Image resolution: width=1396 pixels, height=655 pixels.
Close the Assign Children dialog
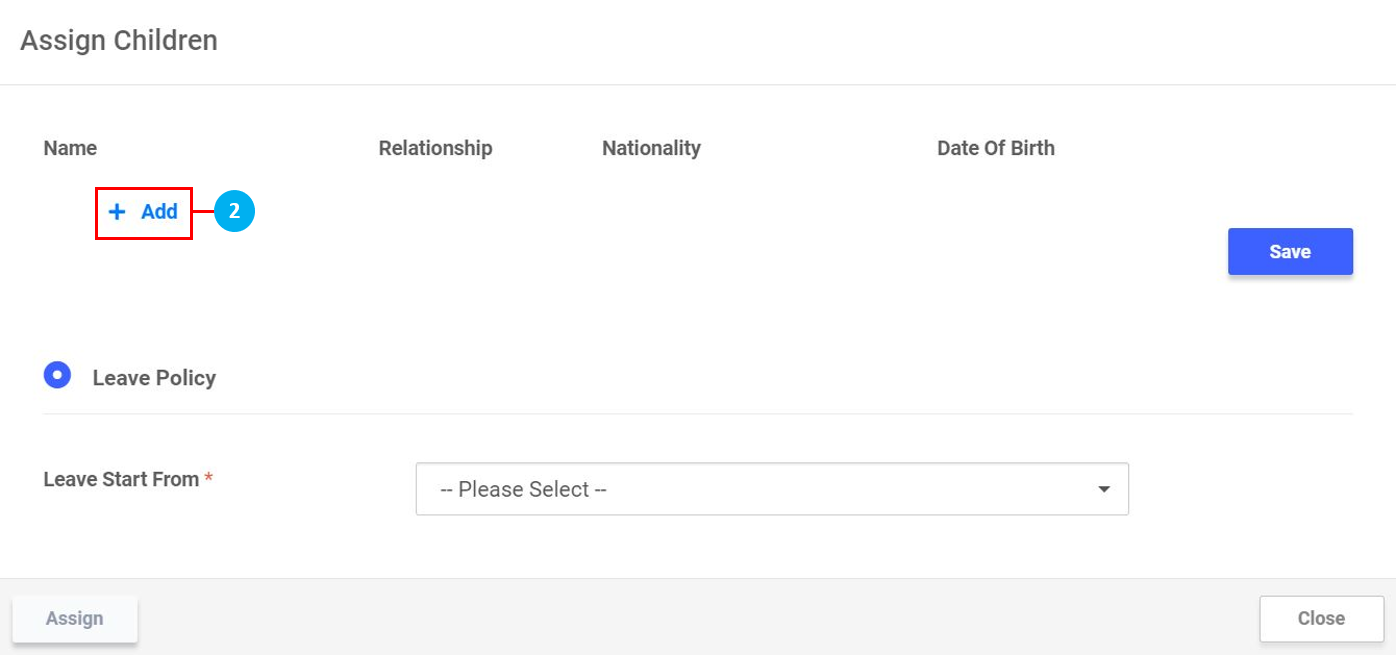[1321, 618]
